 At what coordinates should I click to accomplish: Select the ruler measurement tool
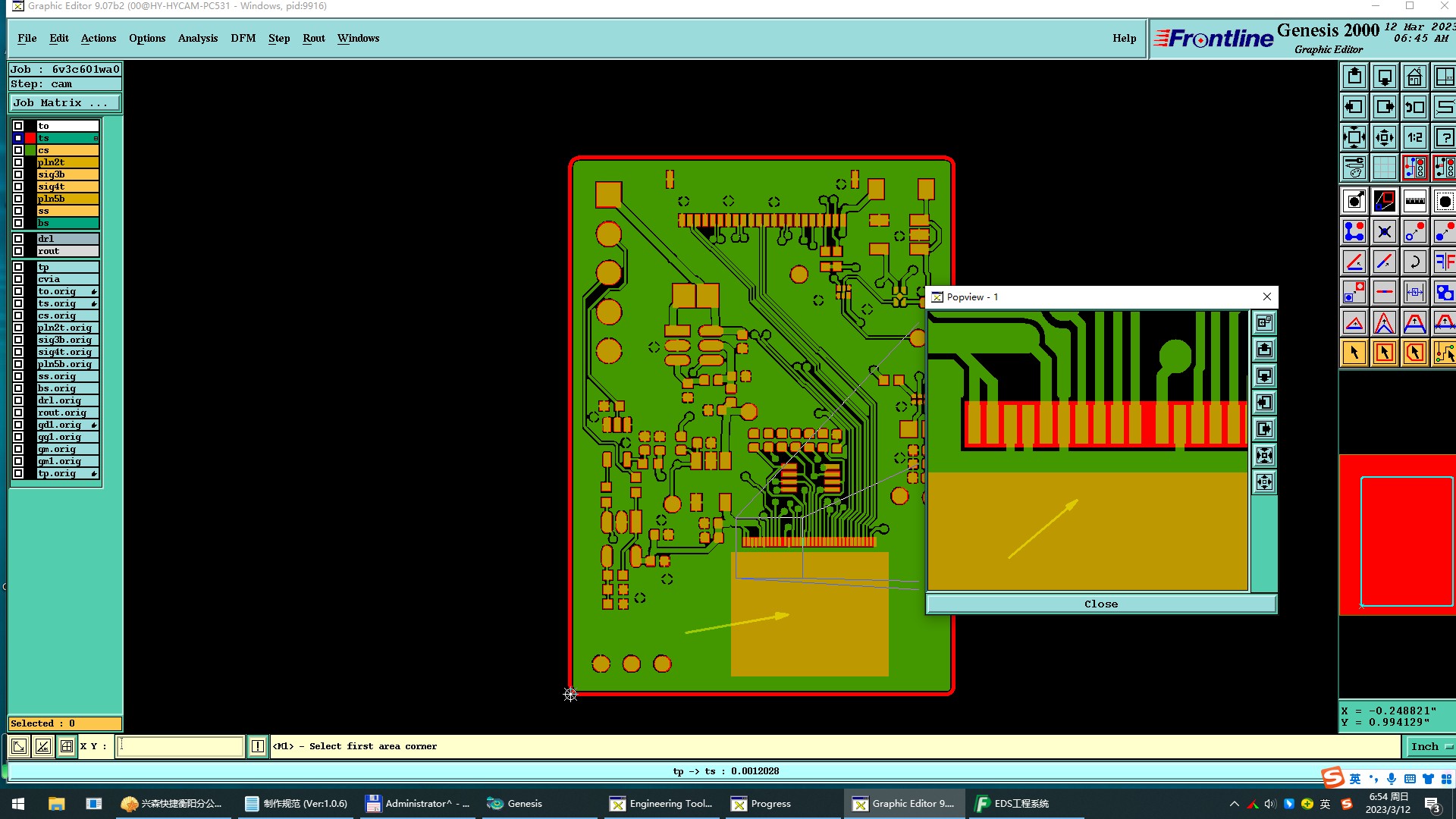coord(1414,201)
